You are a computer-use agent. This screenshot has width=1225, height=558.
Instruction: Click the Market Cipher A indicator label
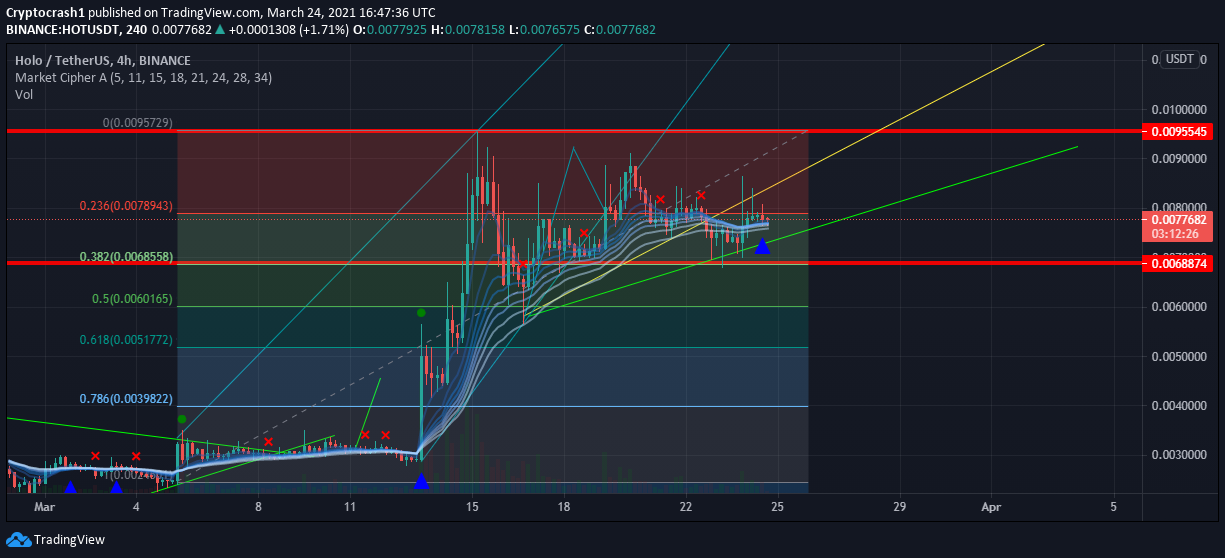(143, 77)
